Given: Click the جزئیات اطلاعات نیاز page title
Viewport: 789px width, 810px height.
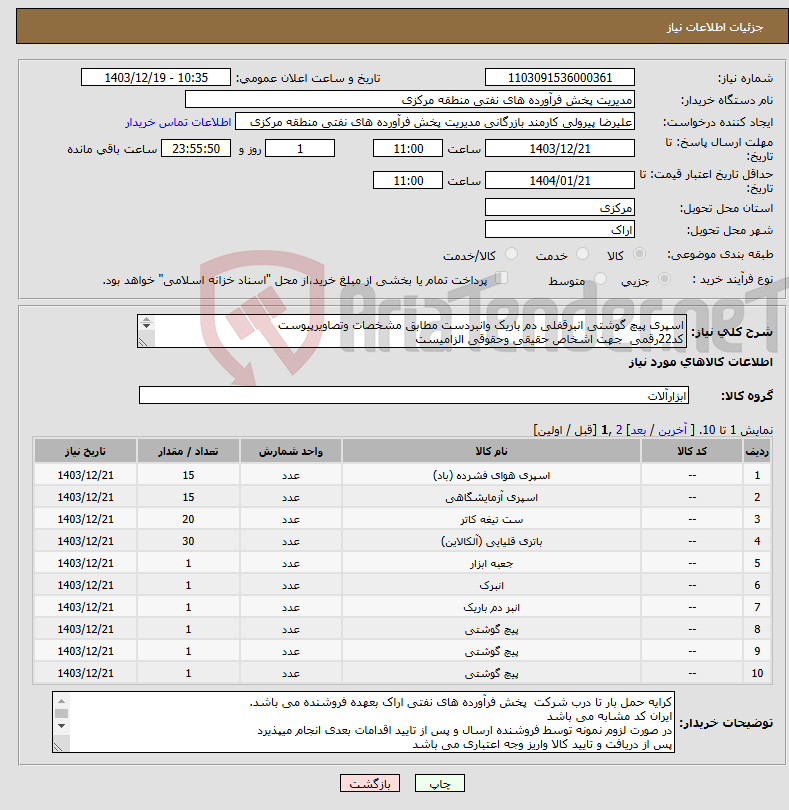Looking at the screenshot, I should pyautogui.click(x=715, y=27).
